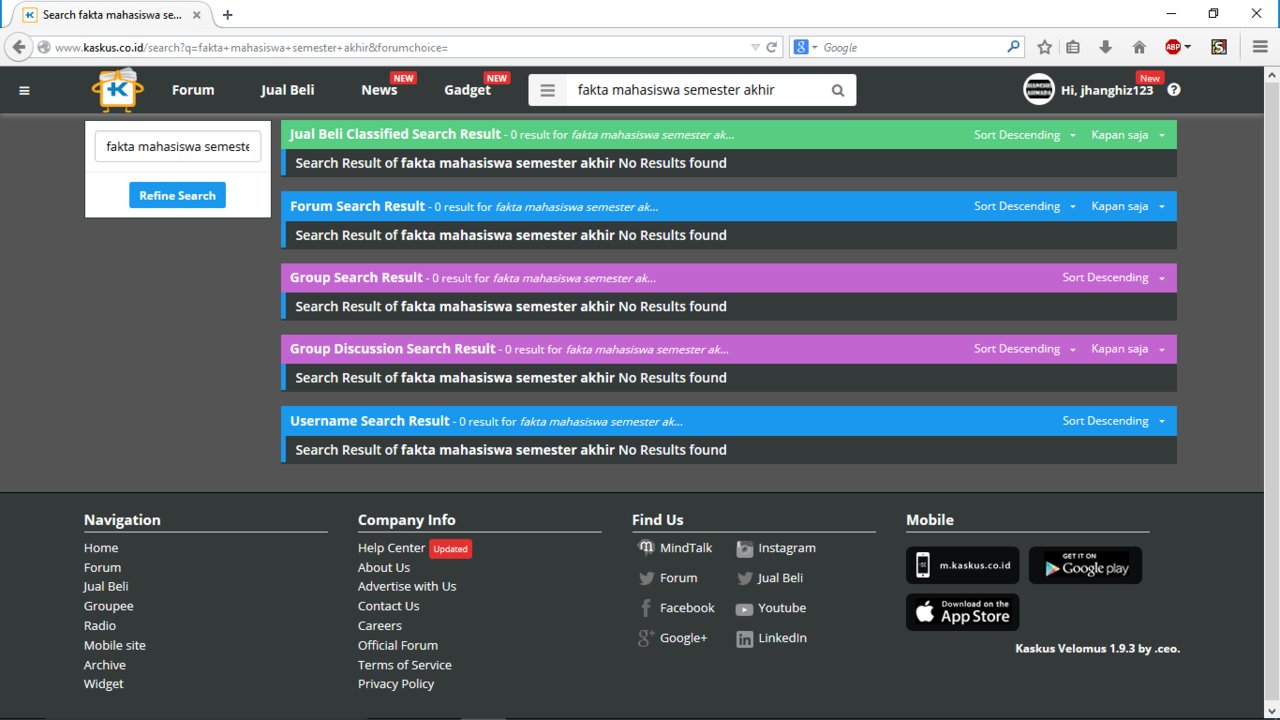Open Help Center footer link
Screen dimensions: 1280x720
pos(391,548)
